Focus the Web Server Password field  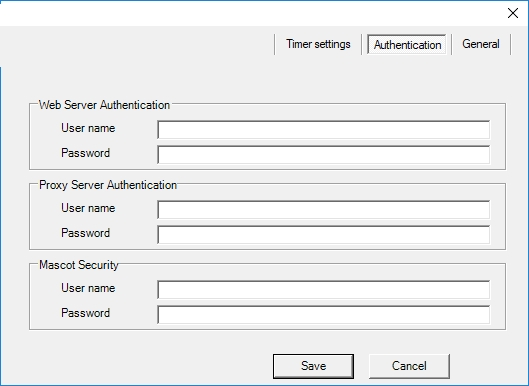(324, 155)
